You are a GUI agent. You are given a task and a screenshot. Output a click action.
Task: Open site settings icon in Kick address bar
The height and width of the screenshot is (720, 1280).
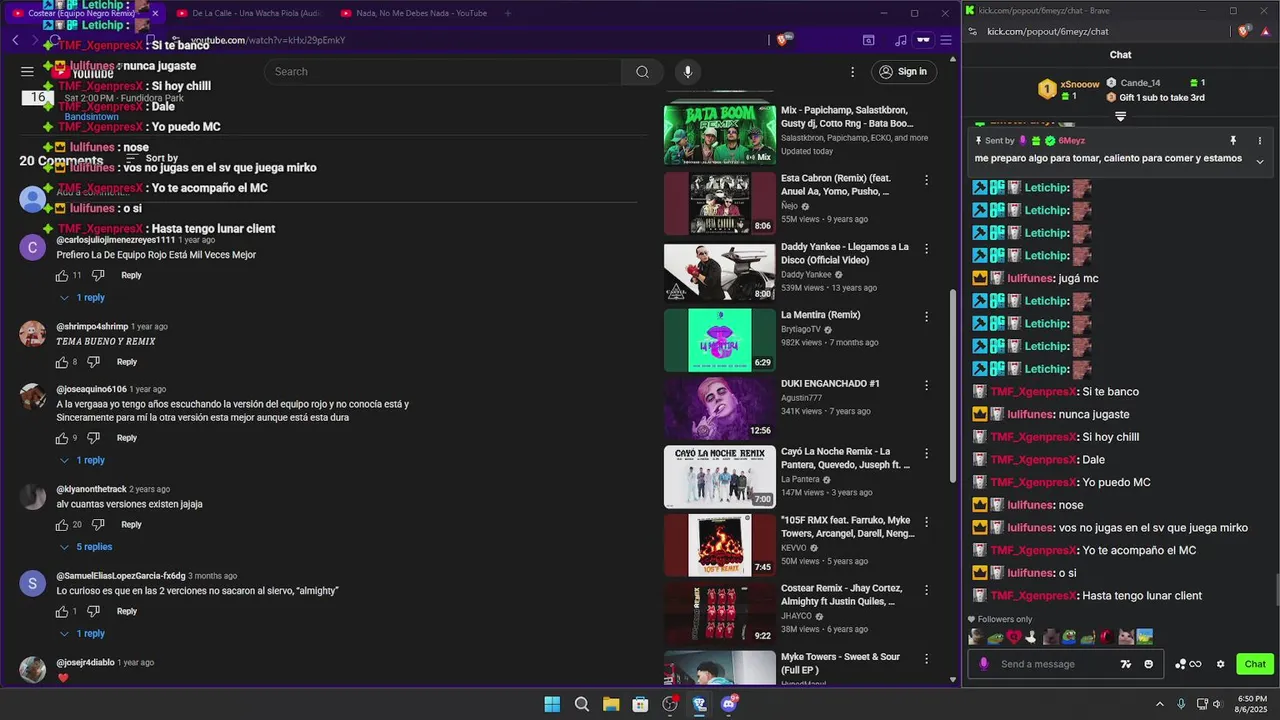click(973, 31)
